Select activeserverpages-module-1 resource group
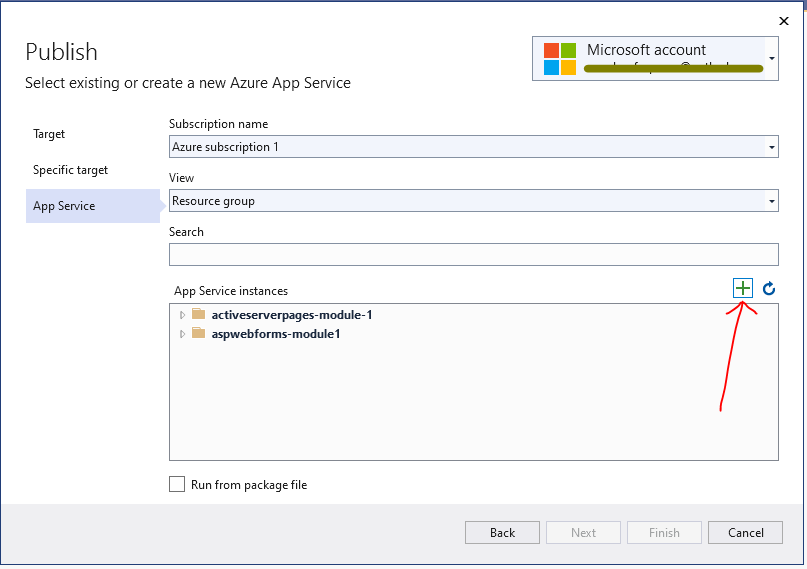This screenshot has height=569, width=807. [x=292, y=315]
